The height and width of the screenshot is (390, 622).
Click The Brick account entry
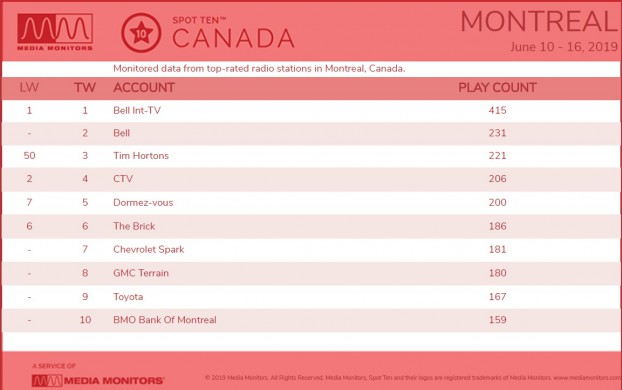coord(134,226)
